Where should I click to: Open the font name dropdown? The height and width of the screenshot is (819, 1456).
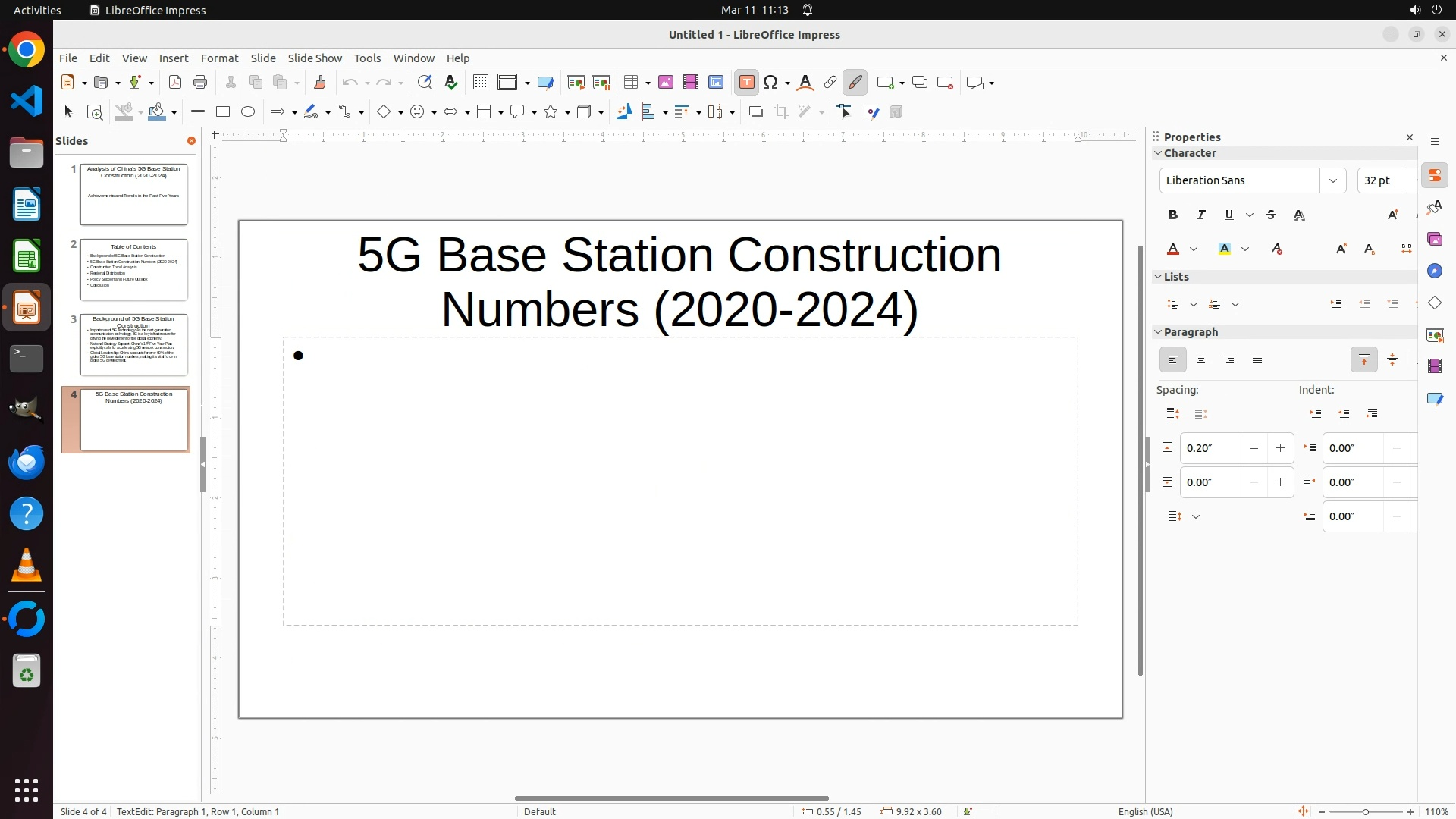point(1332,180)
